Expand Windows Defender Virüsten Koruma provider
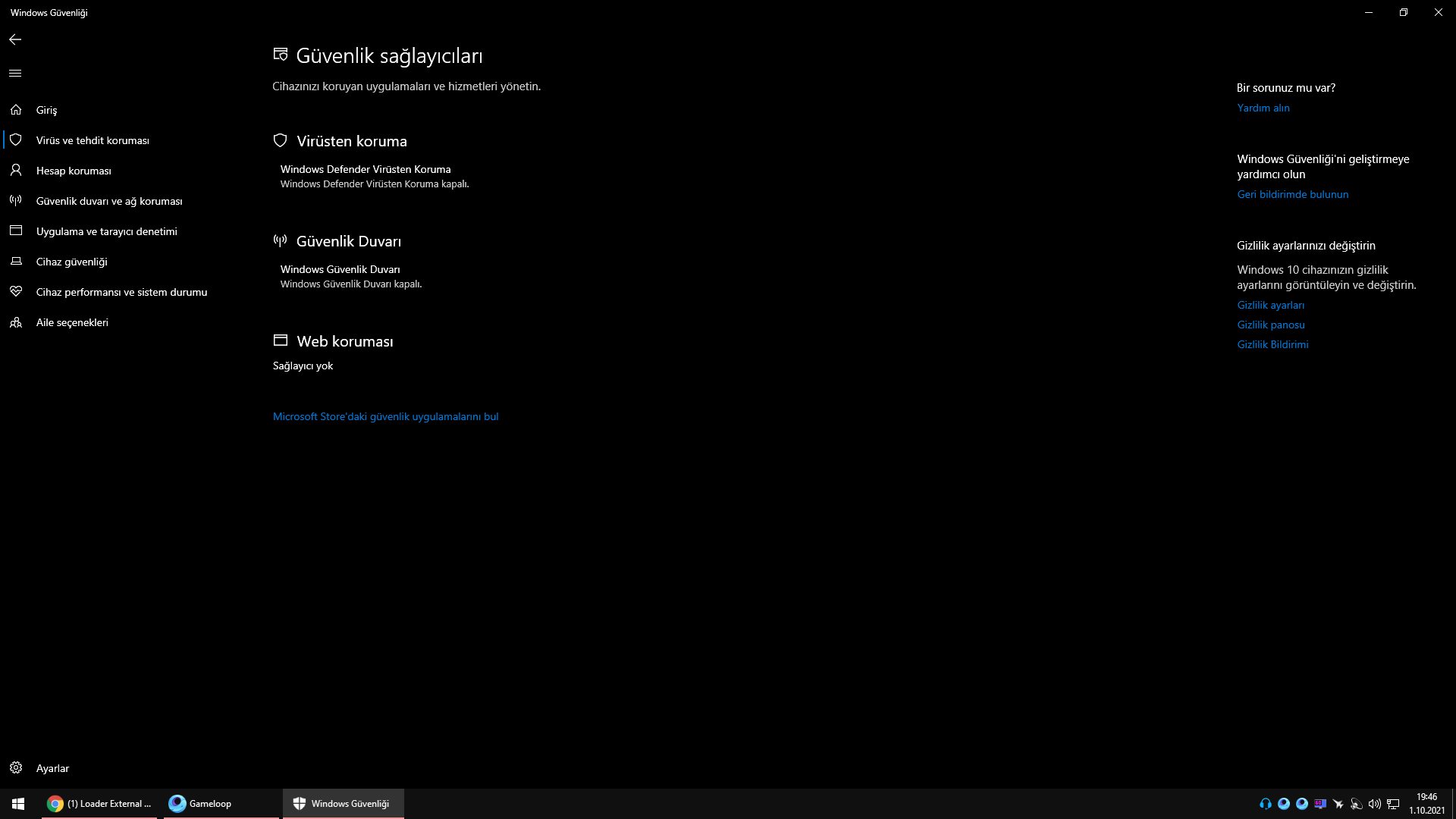The image size is (1456, 819). tap(375, 177)
